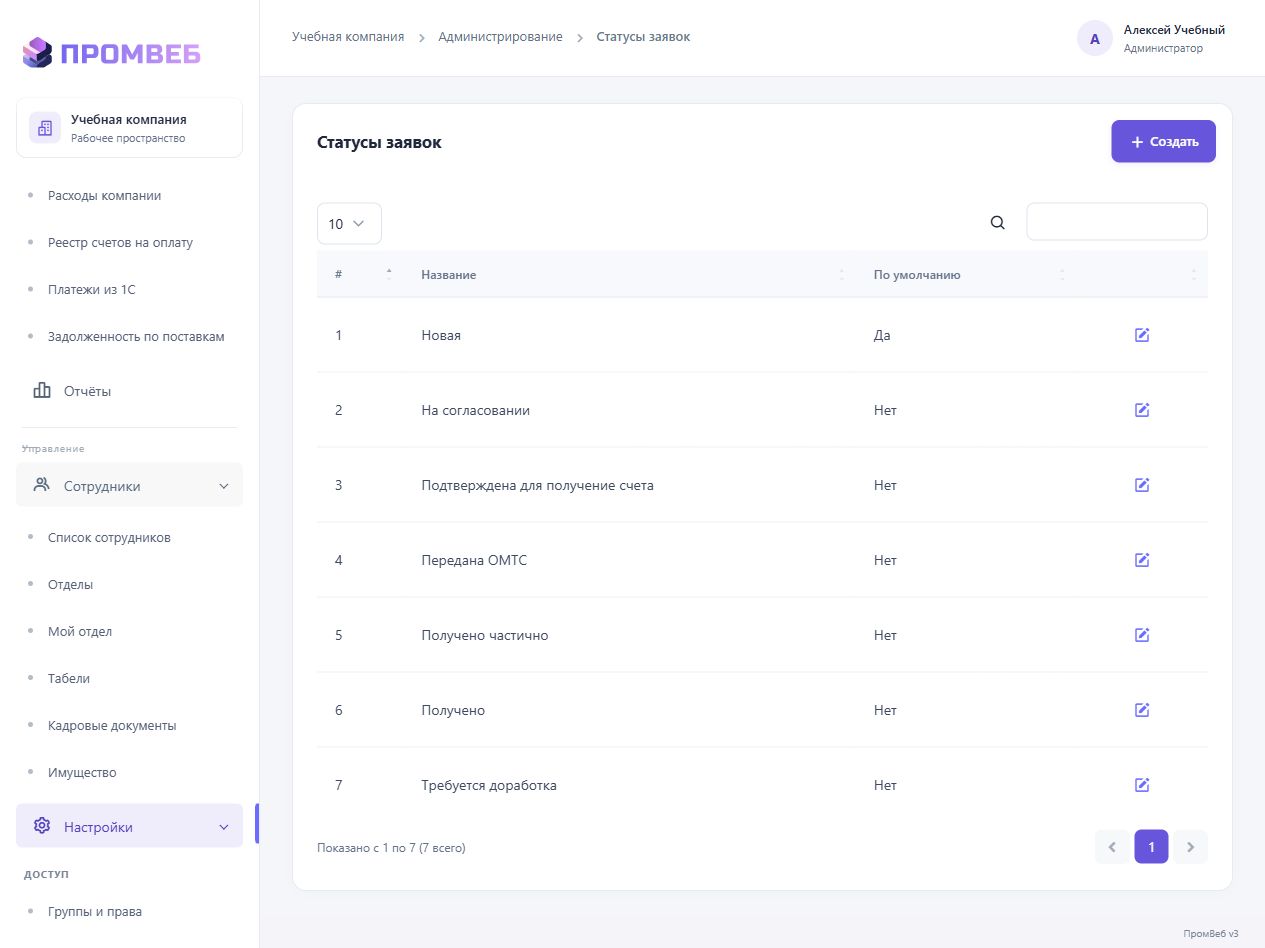This screenshot has width=1265, height=948.
Task: Click the ПромВеб v3 footer text
Action: [x=1211, y=933]
